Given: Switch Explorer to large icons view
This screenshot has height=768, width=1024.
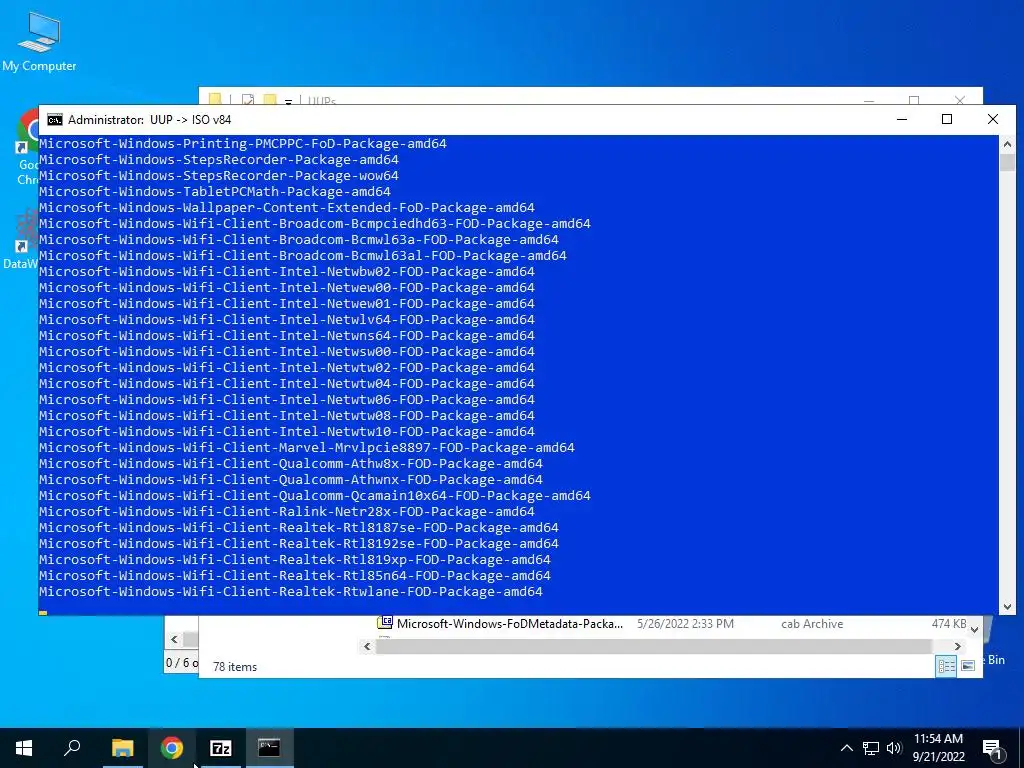Looking at the screenshot, I should tap(968, 665).
